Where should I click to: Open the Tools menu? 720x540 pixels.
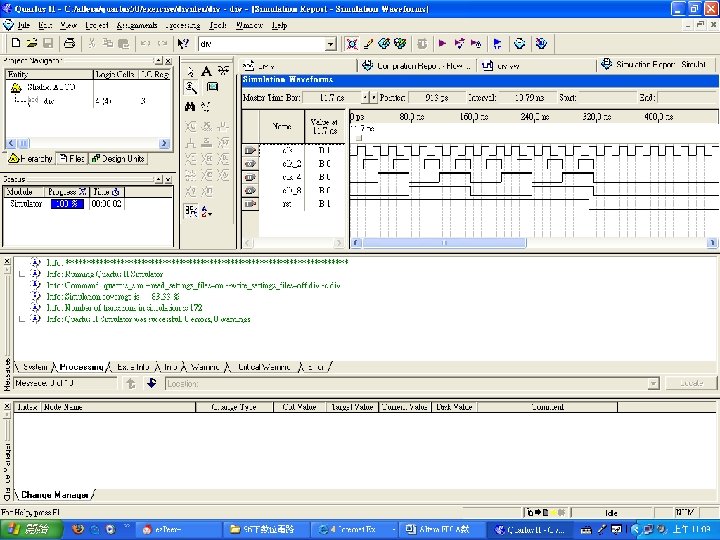click(218, 24)
